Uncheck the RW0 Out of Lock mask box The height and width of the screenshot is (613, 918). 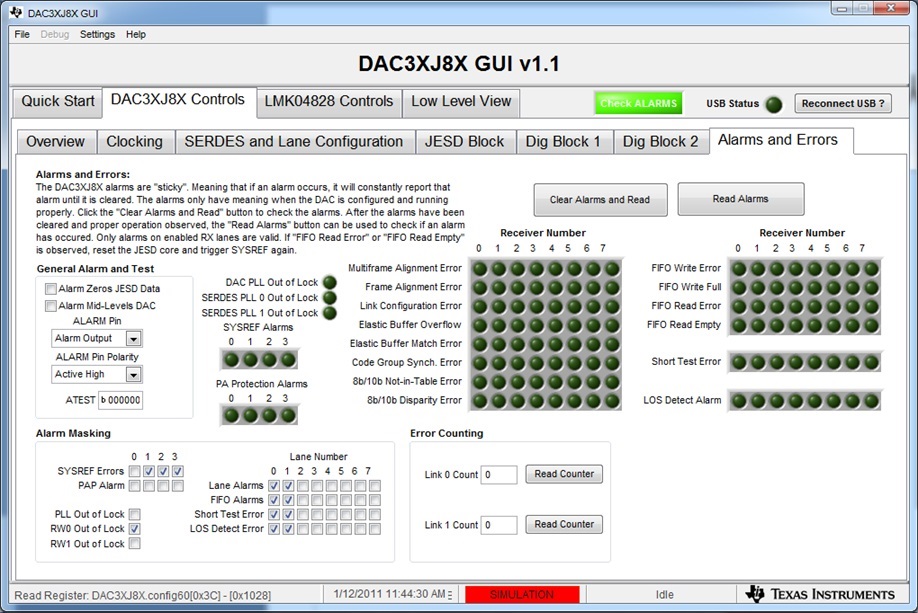pyautogui.click(x=135, y=529)
